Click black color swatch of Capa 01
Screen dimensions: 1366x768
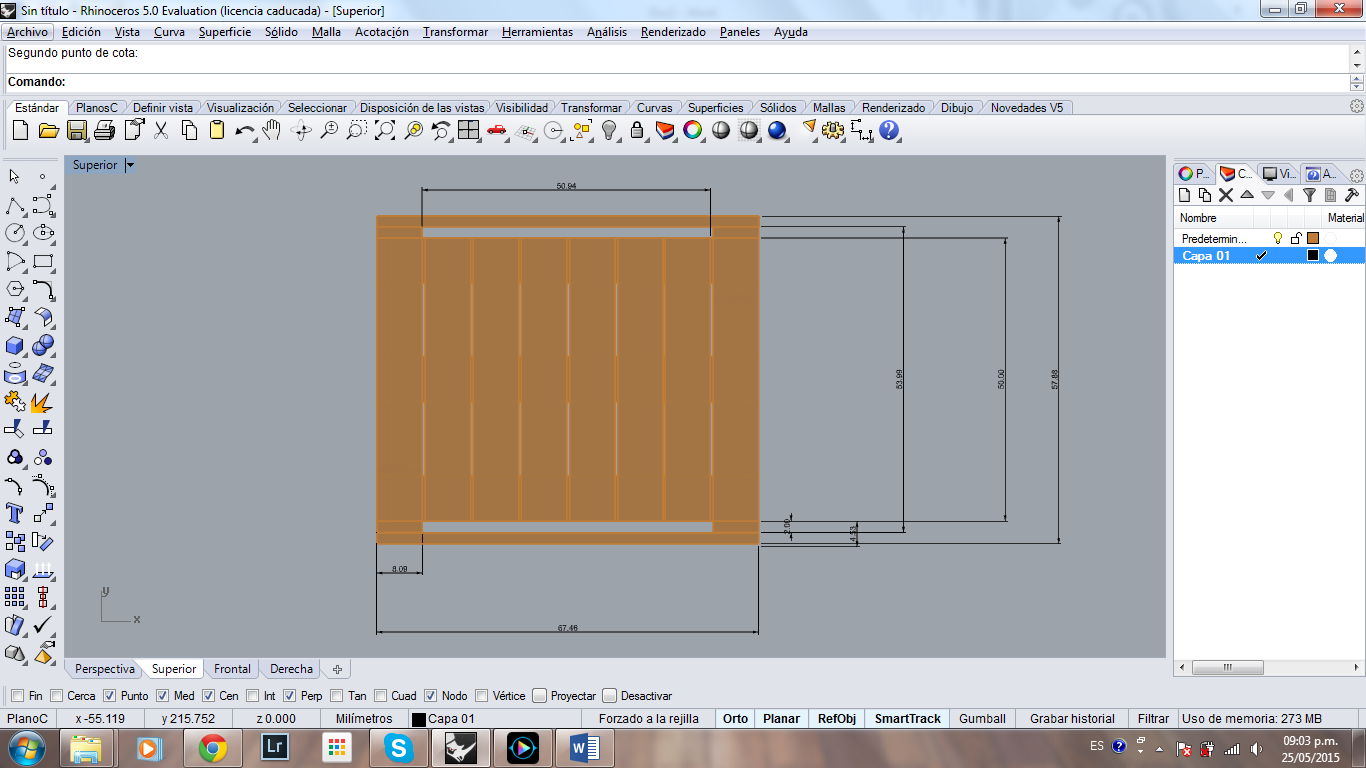[1313, 256]
